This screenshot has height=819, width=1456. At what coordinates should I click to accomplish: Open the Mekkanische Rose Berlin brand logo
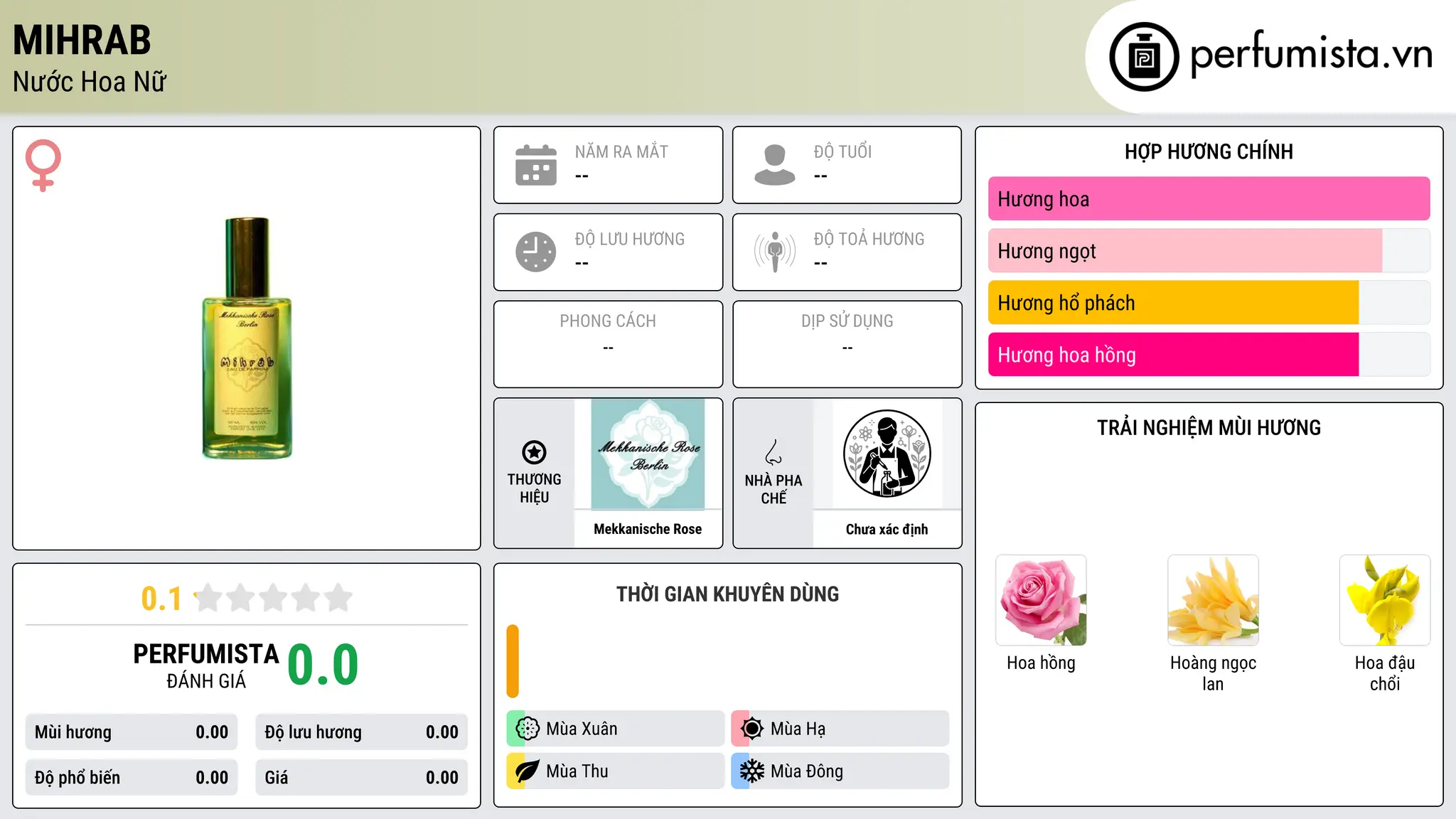coord(648,454)
